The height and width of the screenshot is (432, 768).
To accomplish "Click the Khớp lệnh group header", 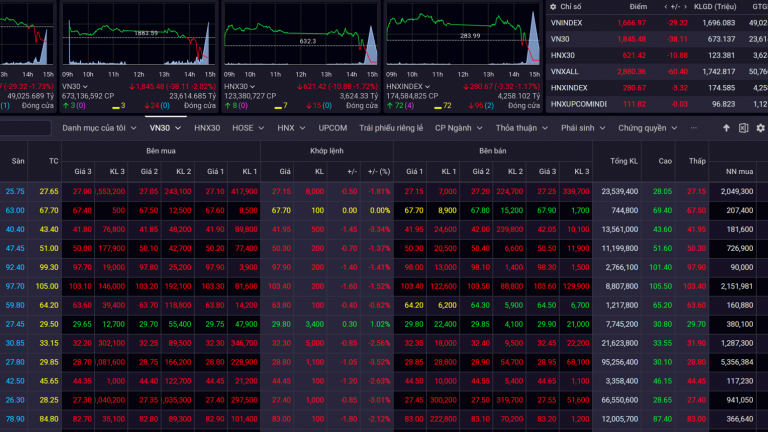I will point(327,151).
